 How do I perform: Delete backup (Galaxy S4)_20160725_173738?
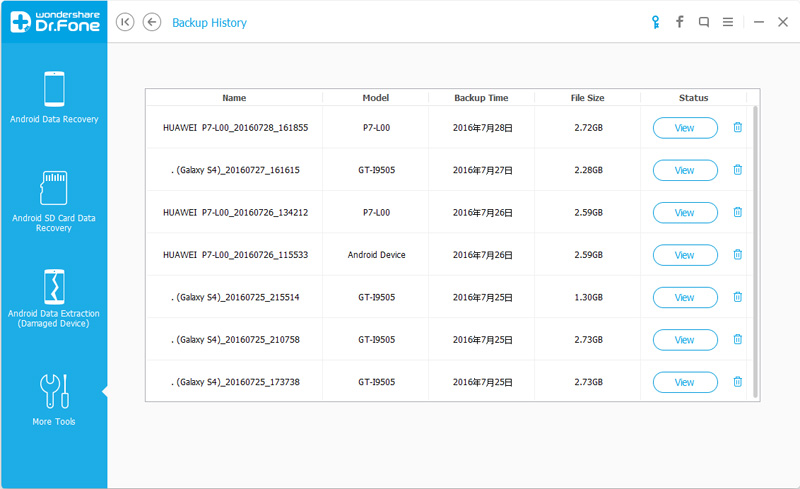(738, 381)
